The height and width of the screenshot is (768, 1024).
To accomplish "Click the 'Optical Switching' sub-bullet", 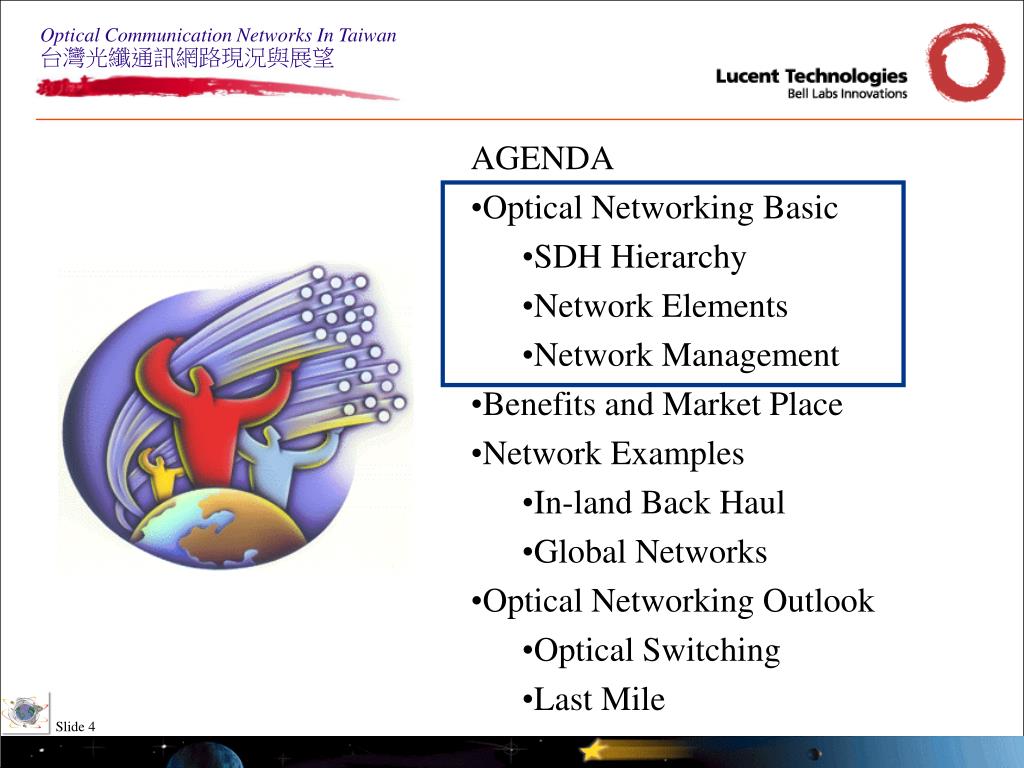I will coord(651,651).
